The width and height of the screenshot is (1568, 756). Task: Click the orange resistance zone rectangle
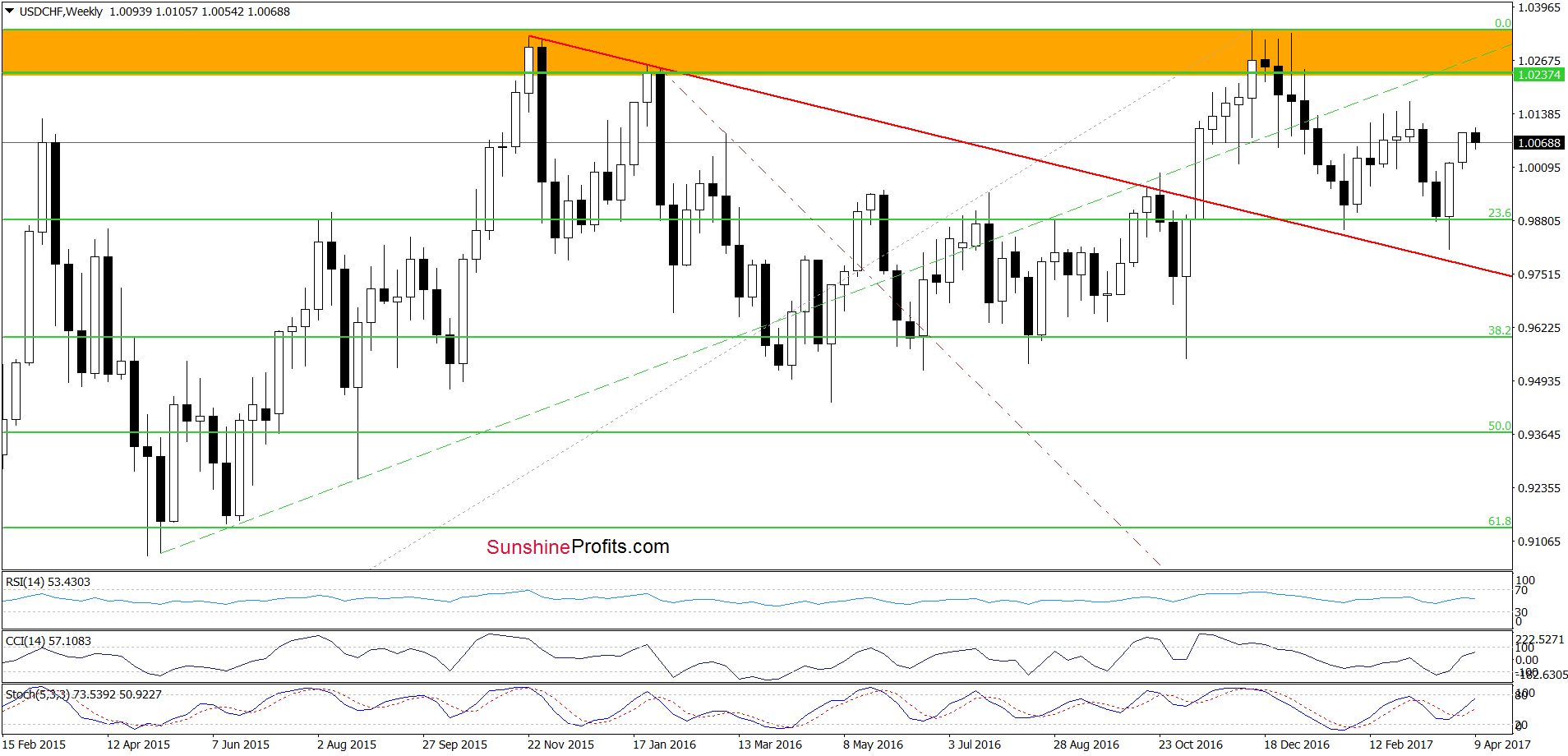coord(757,52)
